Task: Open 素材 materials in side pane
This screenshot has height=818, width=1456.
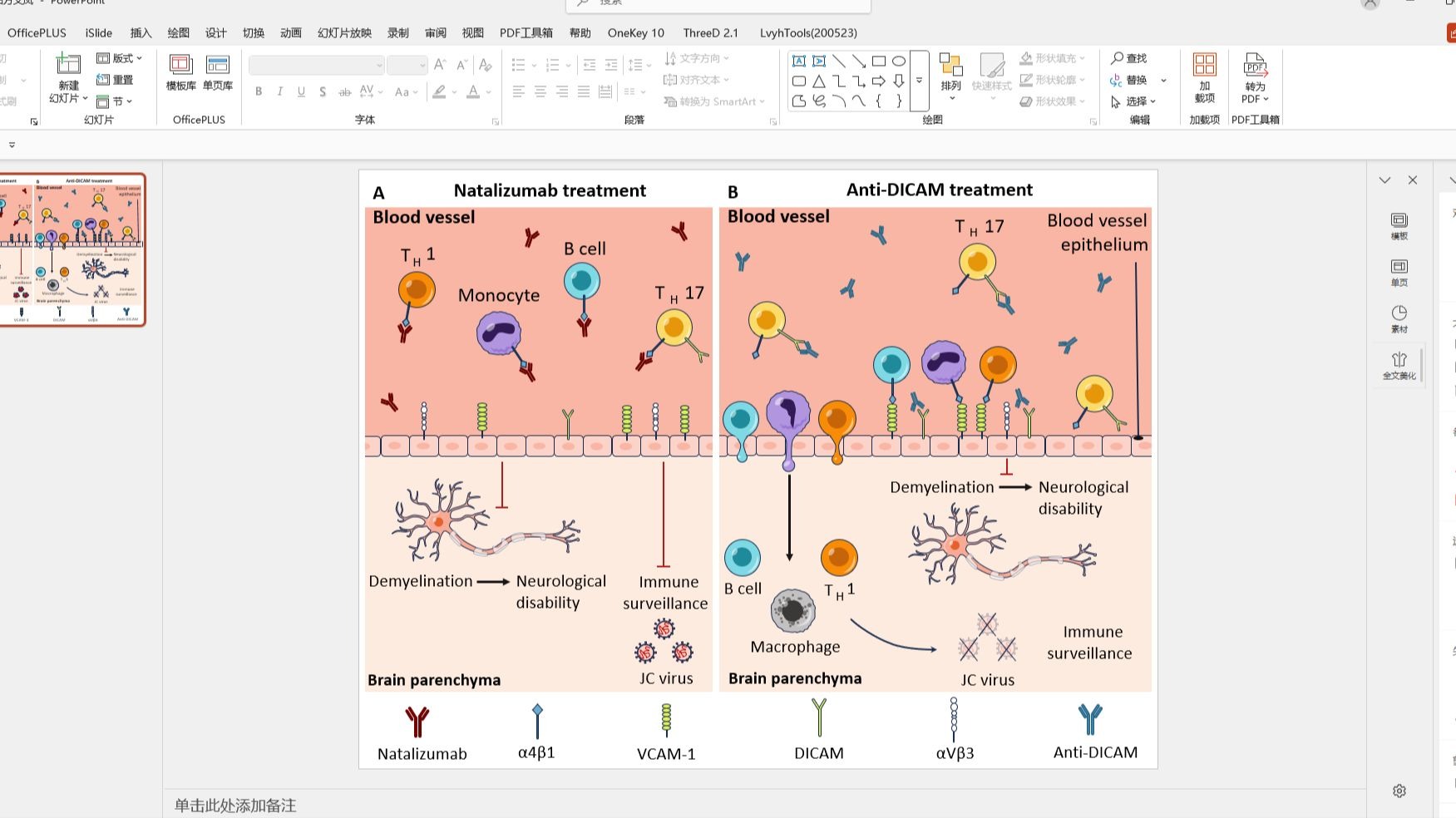Action: [x=1399, y=318]
